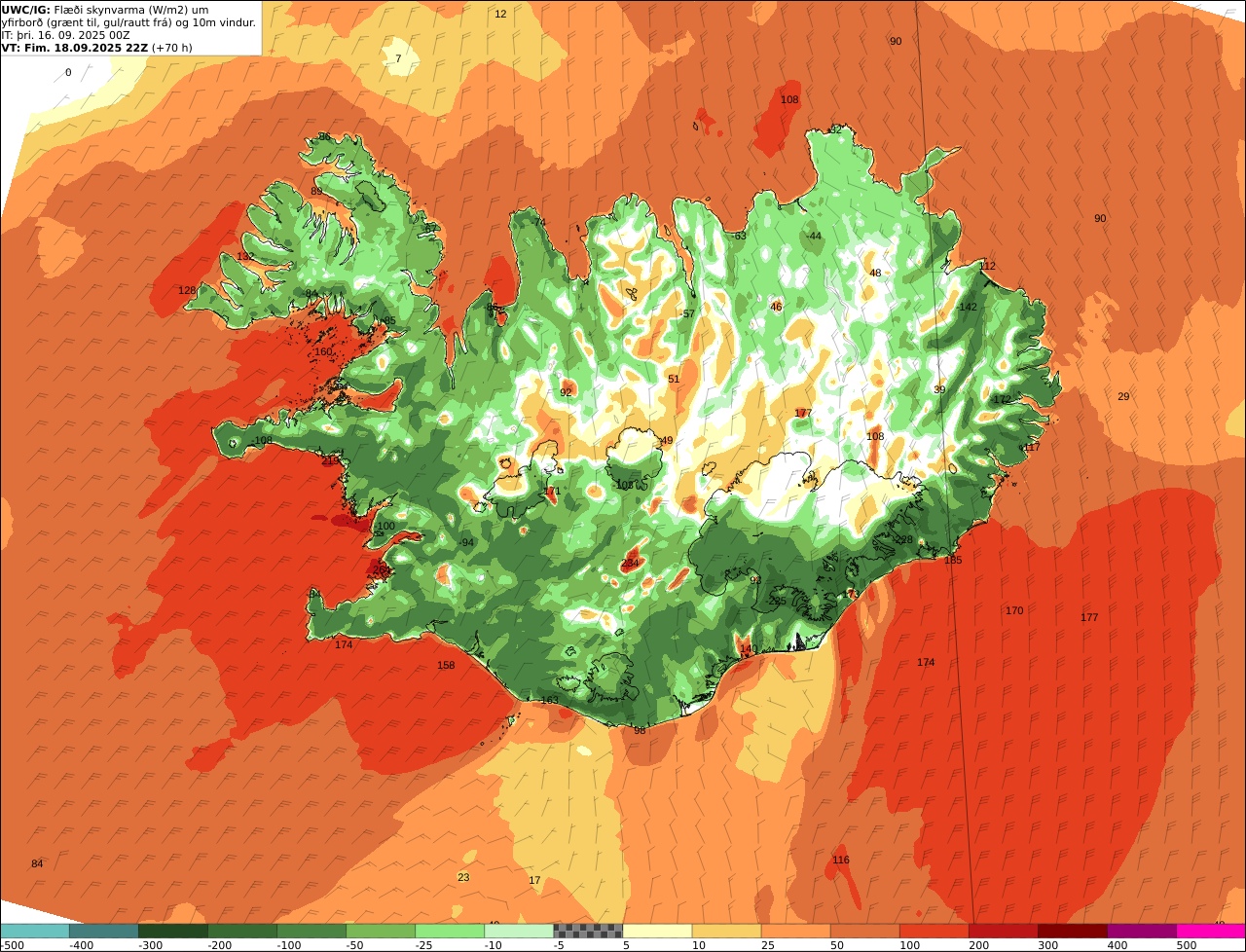The width and height of the screenshot is (1246, 952).
Task: Click the map value '17' at the bottom
Action: point(534,881)
